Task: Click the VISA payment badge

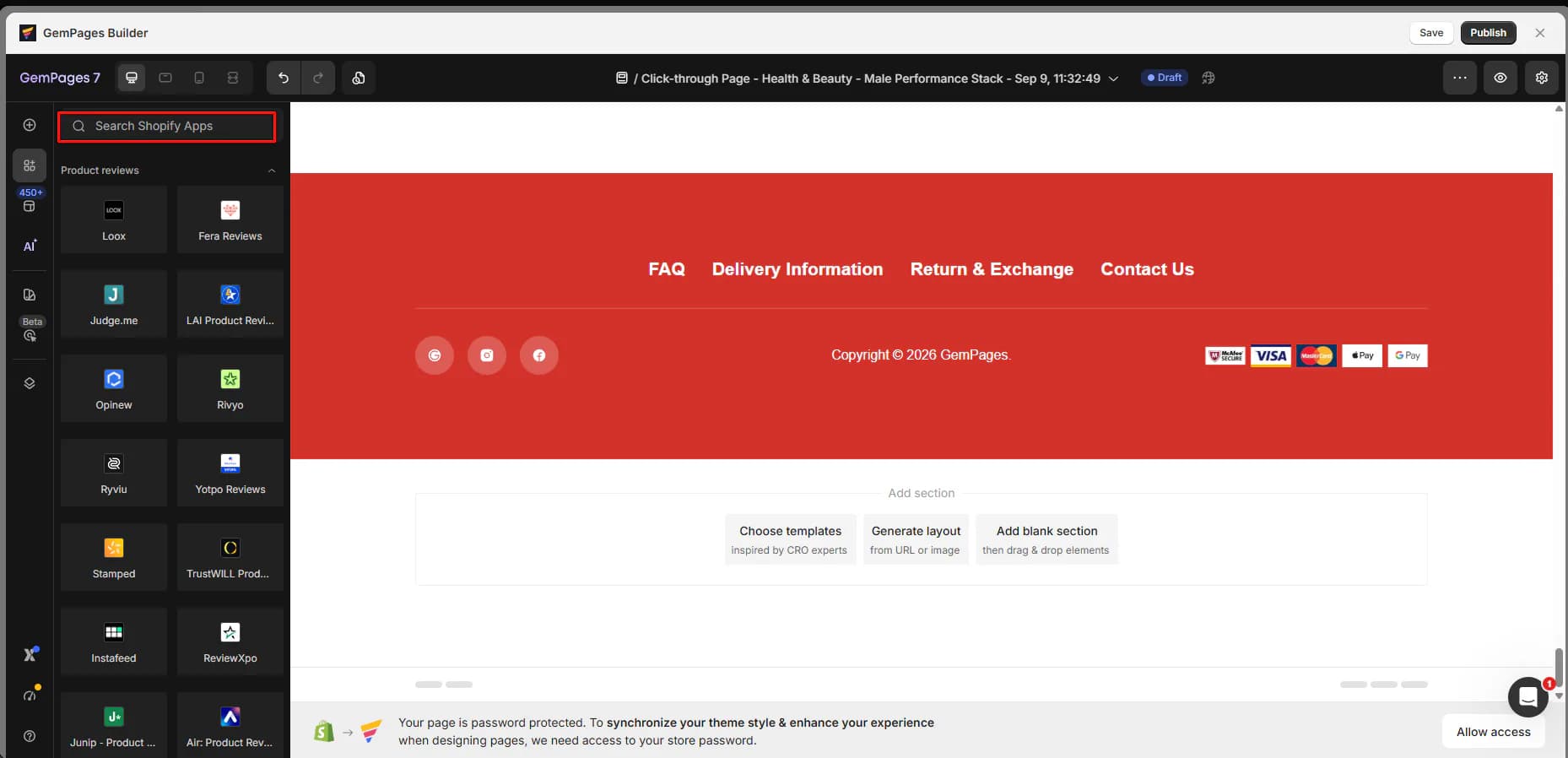Action: pos(1271,355)
